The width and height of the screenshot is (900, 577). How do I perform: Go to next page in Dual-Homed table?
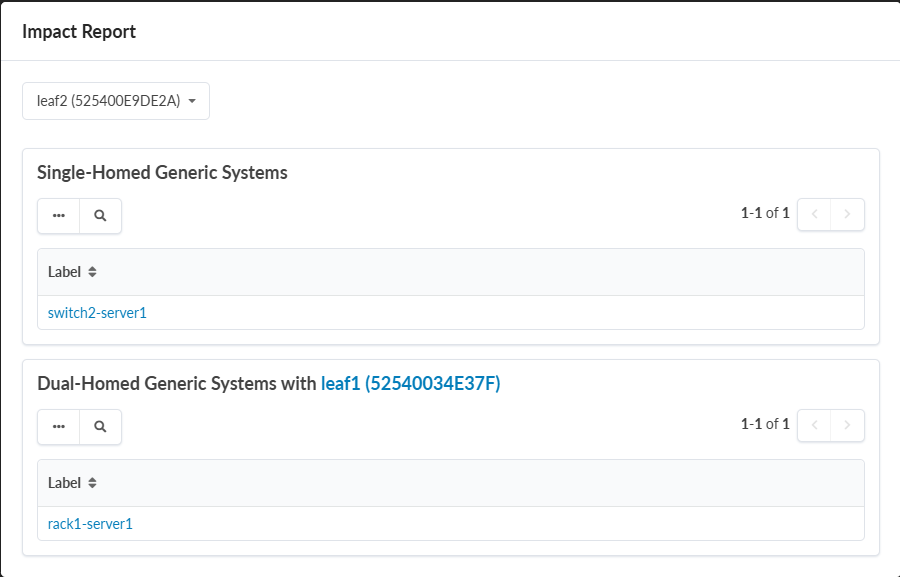click(x=847, y=425)
